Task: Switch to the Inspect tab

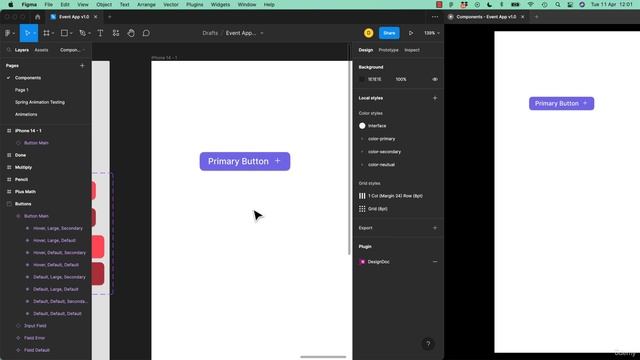Action: (412, 50)
